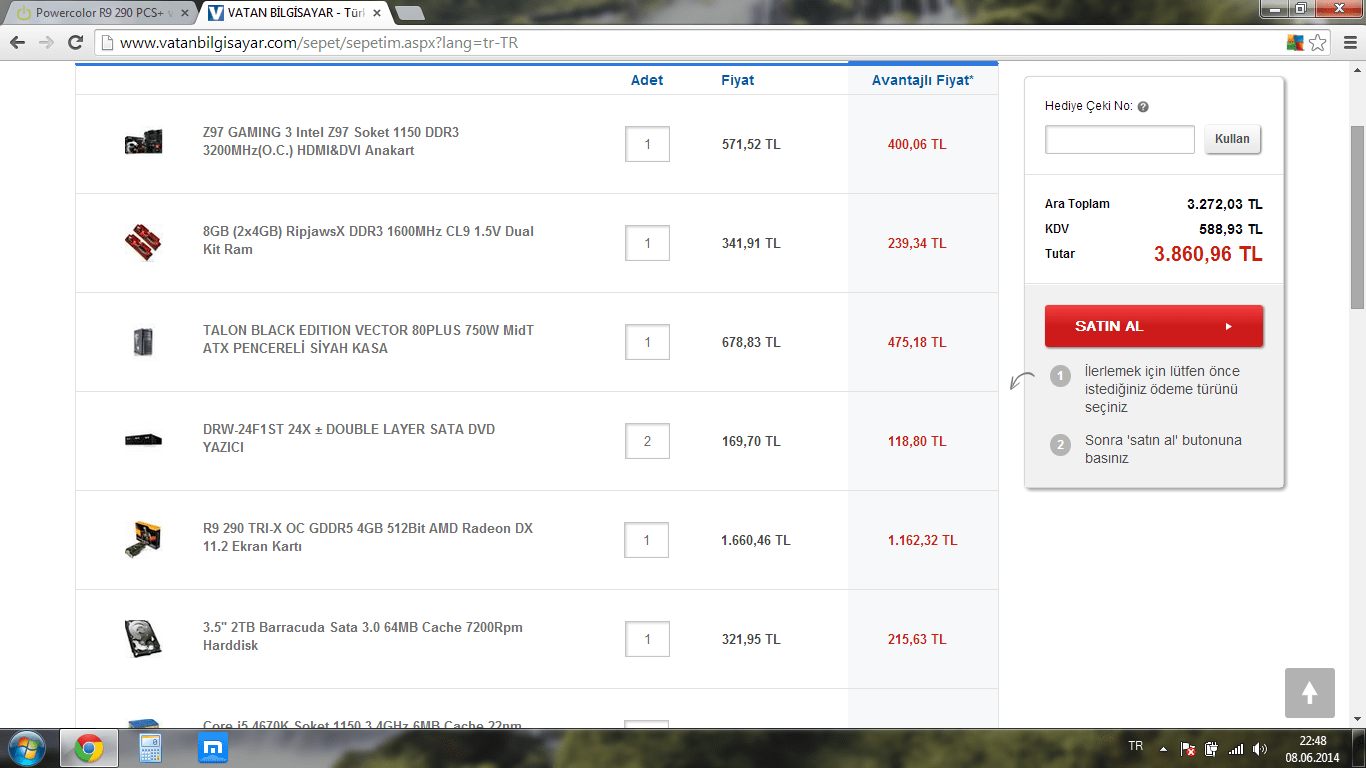Click the page vertical scrollbar thumb
Image resolution: width=1366 pixels, height=768 pixels.
coord(1357,218)
